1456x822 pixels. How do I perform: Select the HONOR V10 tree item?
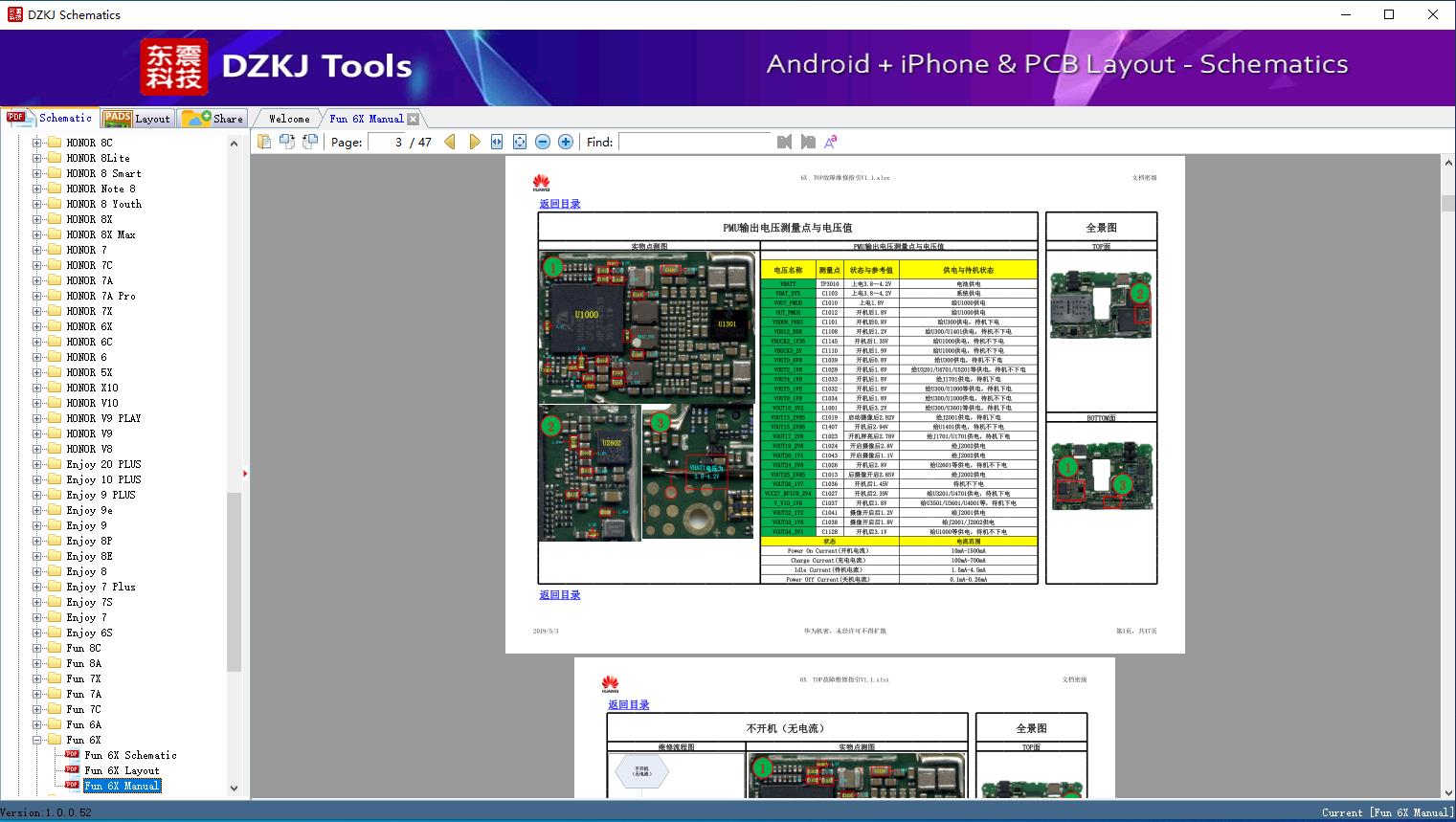(92, 403)
